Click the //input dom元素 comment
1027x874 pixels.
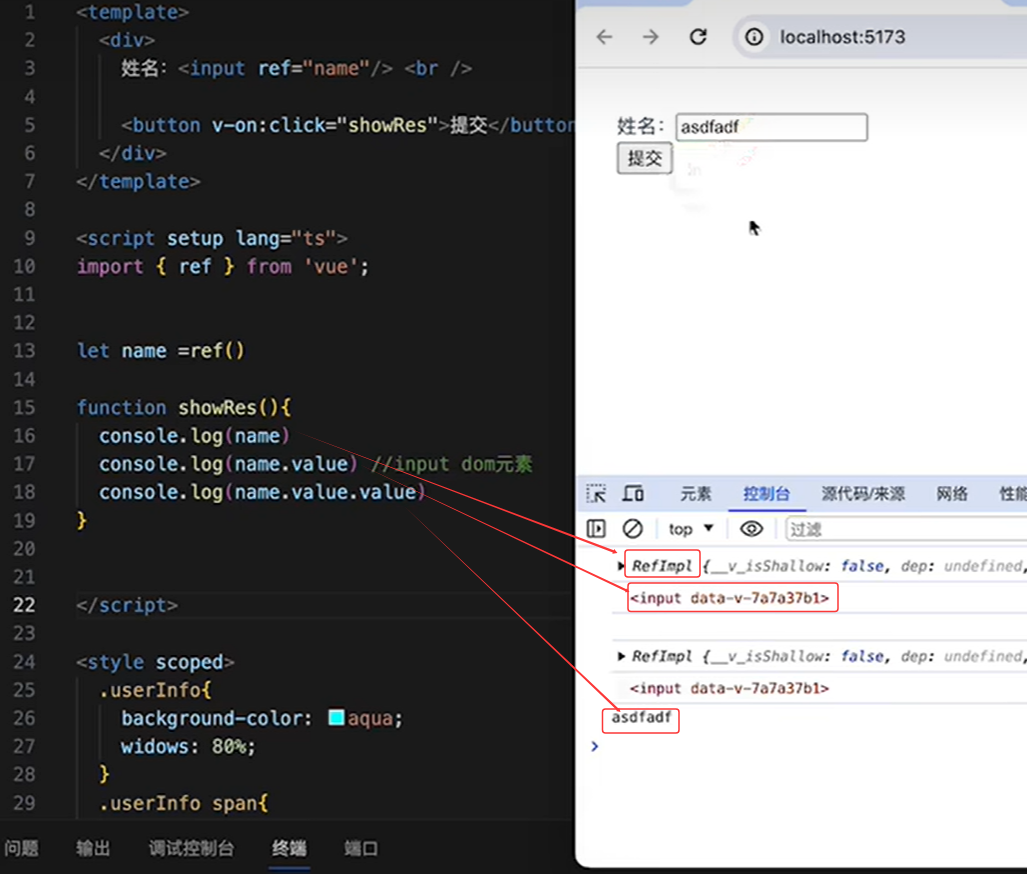click(452, 464)
